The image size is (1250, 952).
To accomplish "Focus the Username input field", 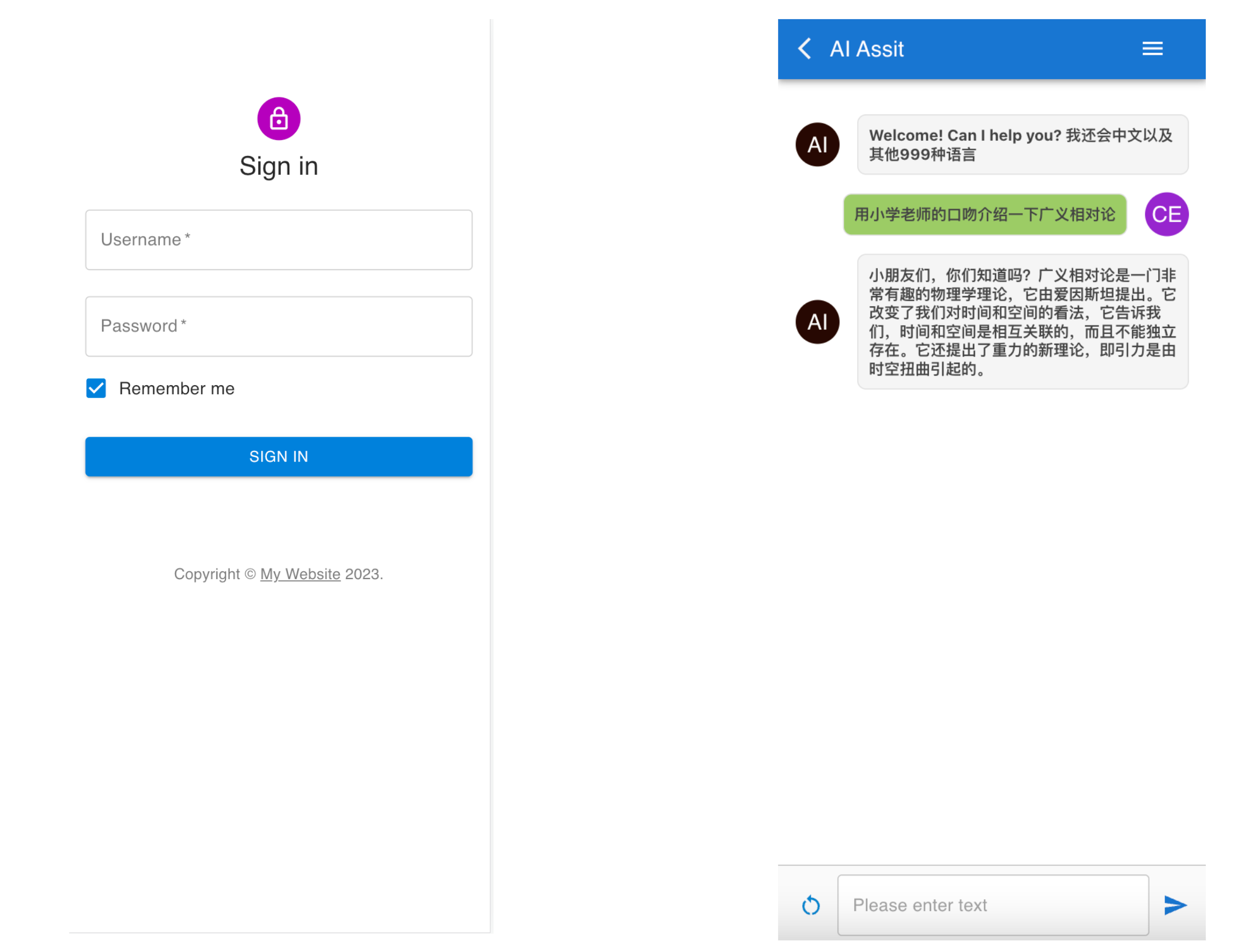I will coord(279,240).
